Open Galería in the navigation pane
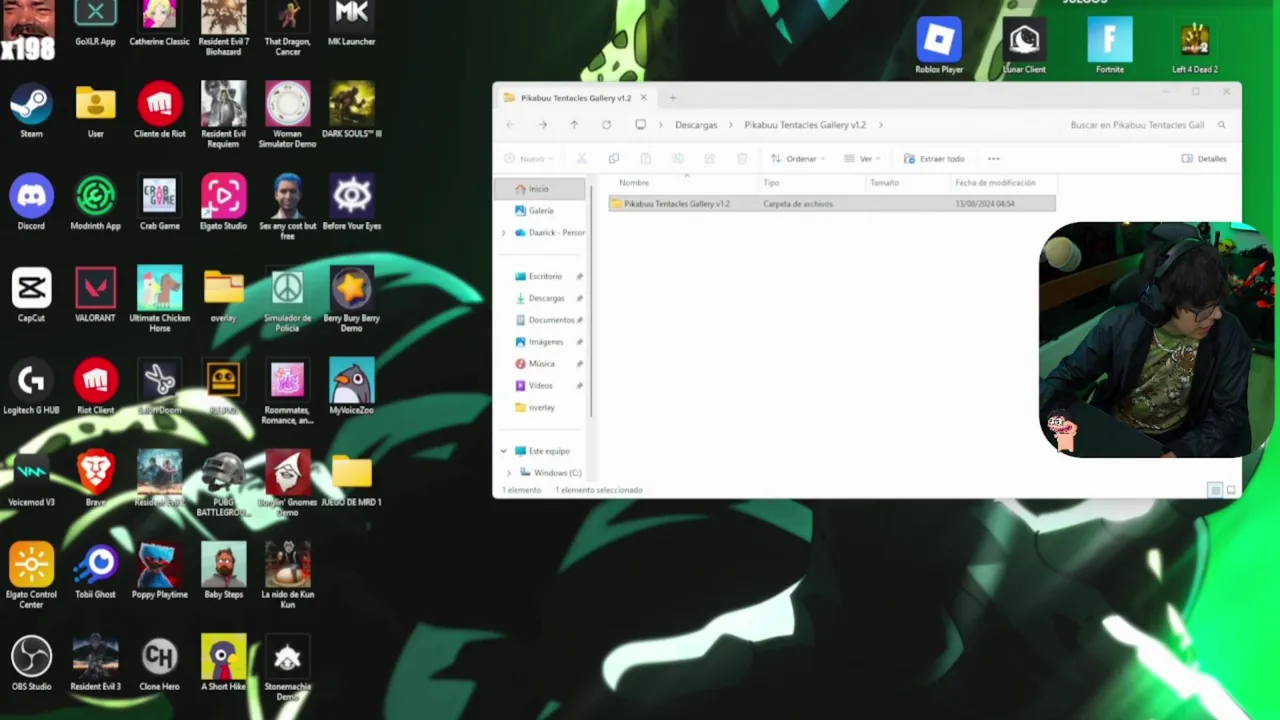This screenshot has width=1280, height=720. pyautogui.click(x=540, y=211)
